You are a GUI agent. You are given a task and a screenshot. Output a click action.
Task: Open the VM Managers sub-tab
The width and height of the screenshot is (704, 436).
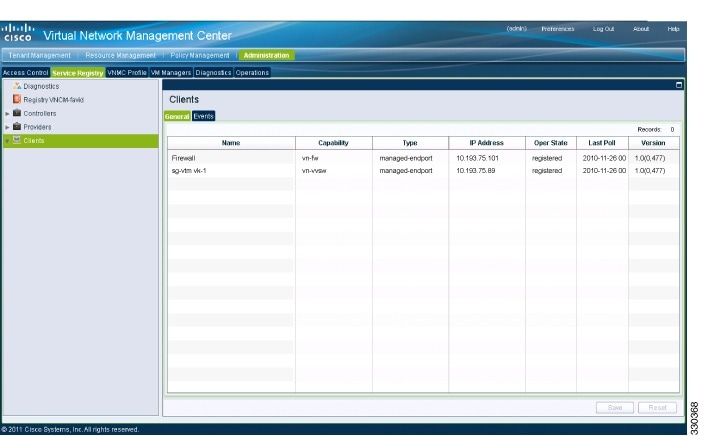(171, 72)
